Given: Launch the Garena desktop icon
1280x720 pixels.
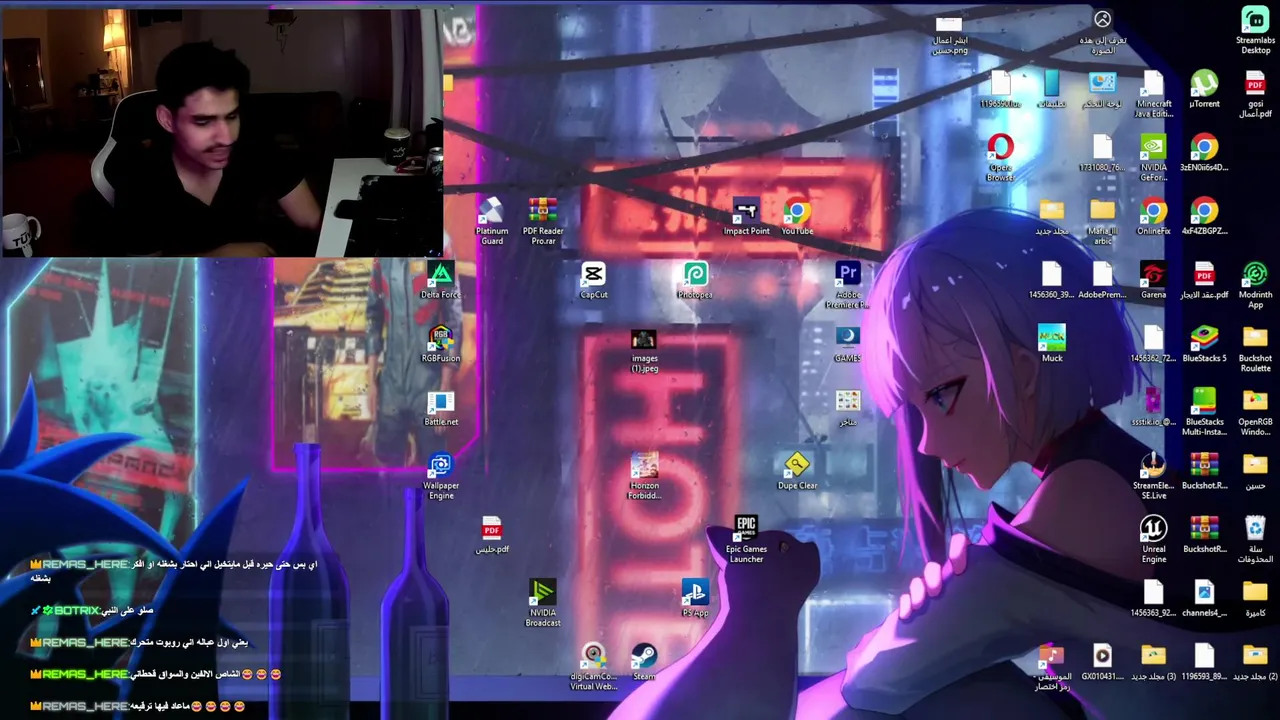Looking at the screenshot, I should (1153, 281).
